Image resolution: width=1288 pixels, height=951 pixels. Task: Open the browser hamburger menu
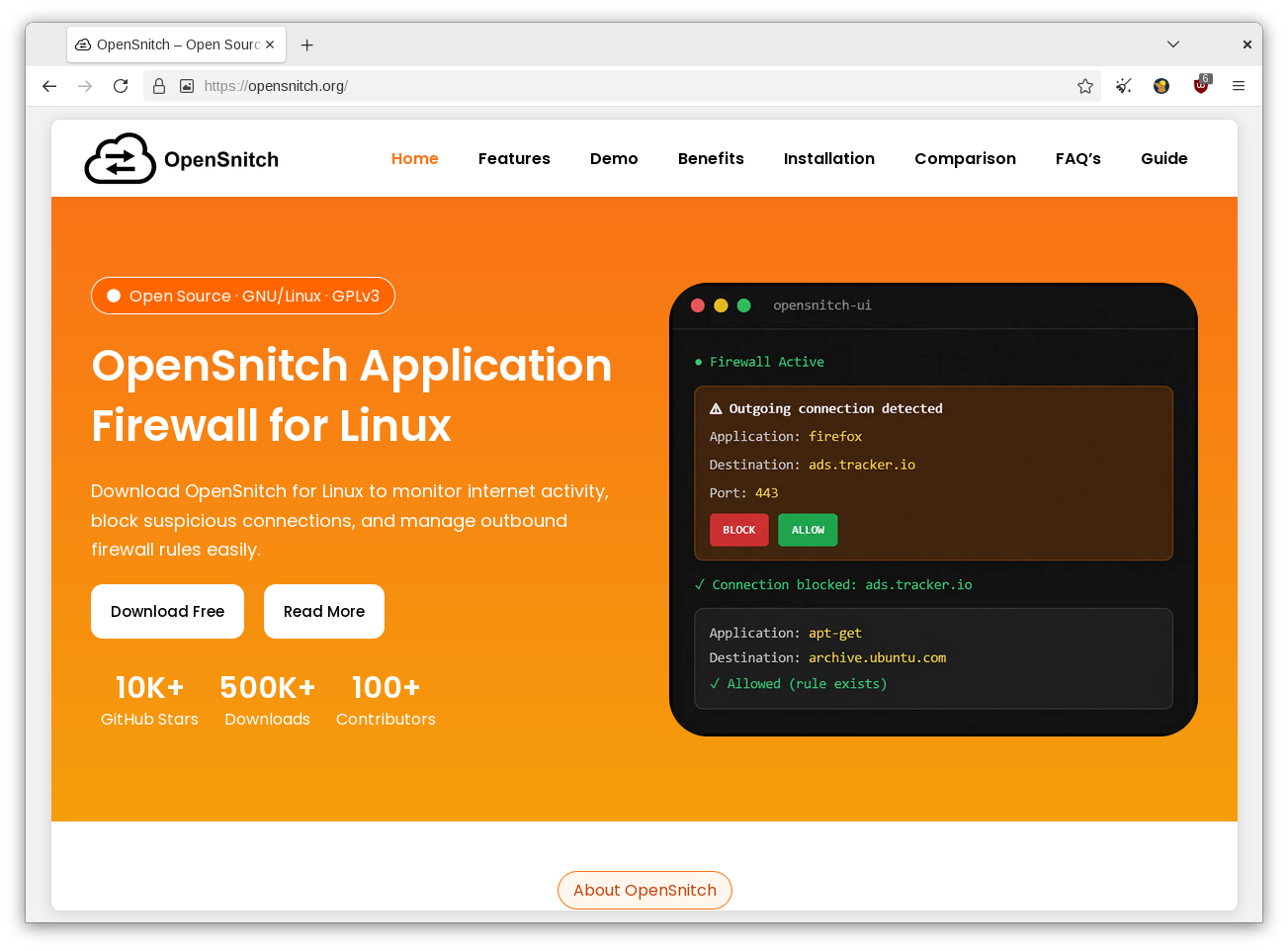(1239, 86)
